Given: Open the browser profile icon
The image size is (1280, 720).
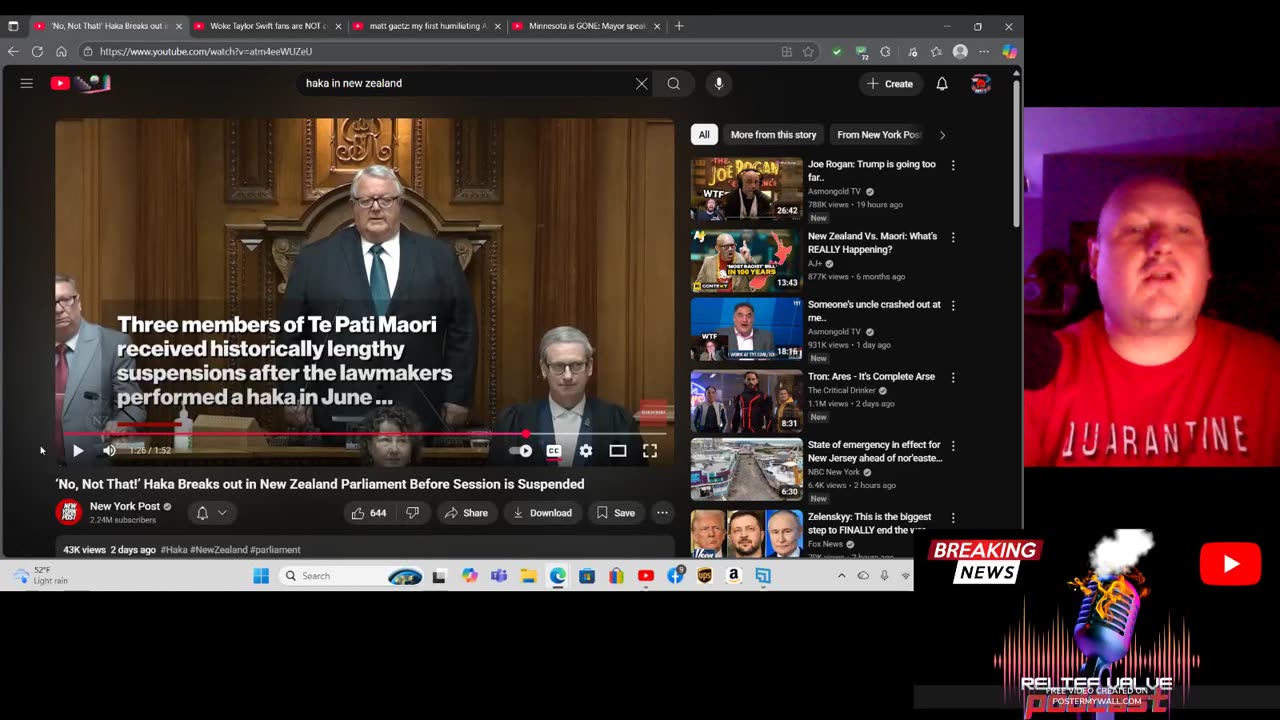Looking at the screenshot, I should [x=960, y=52].
